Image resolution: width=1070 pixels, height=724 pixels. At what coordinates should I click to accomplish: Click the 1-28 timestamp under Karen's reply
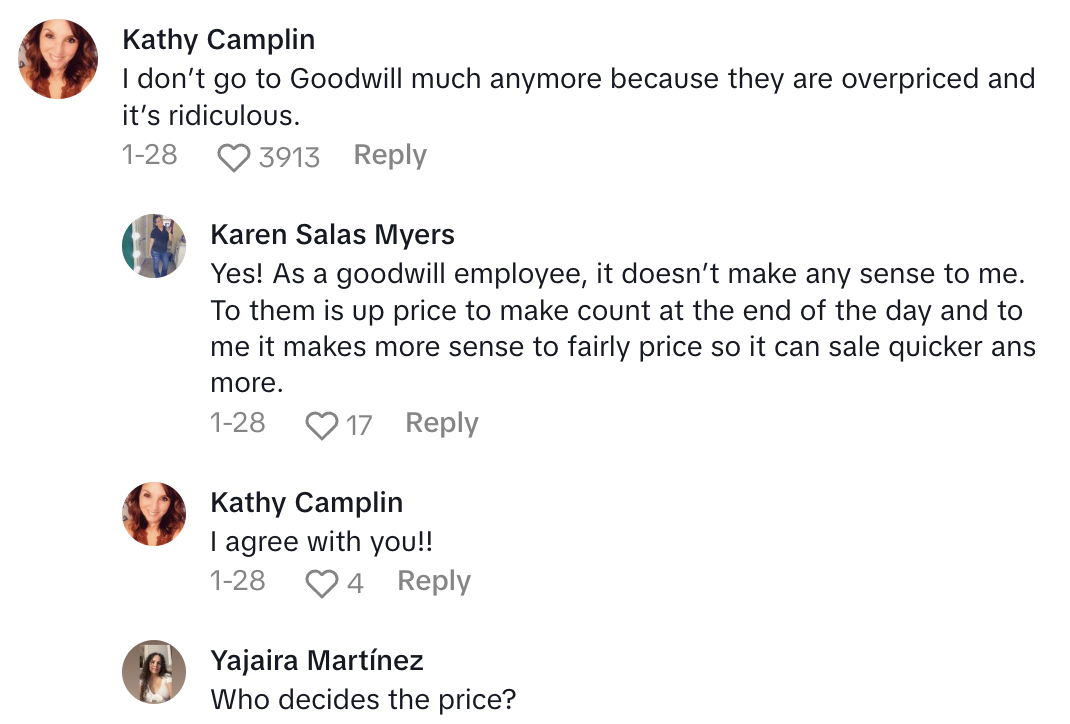[x=238, y=423]
